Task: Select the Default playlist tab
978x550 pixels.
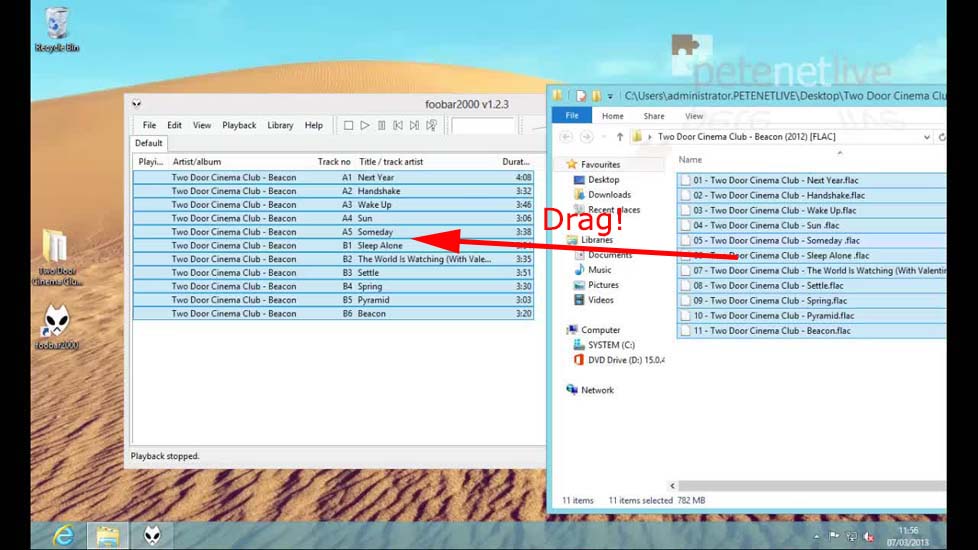Action: point(148,143)
